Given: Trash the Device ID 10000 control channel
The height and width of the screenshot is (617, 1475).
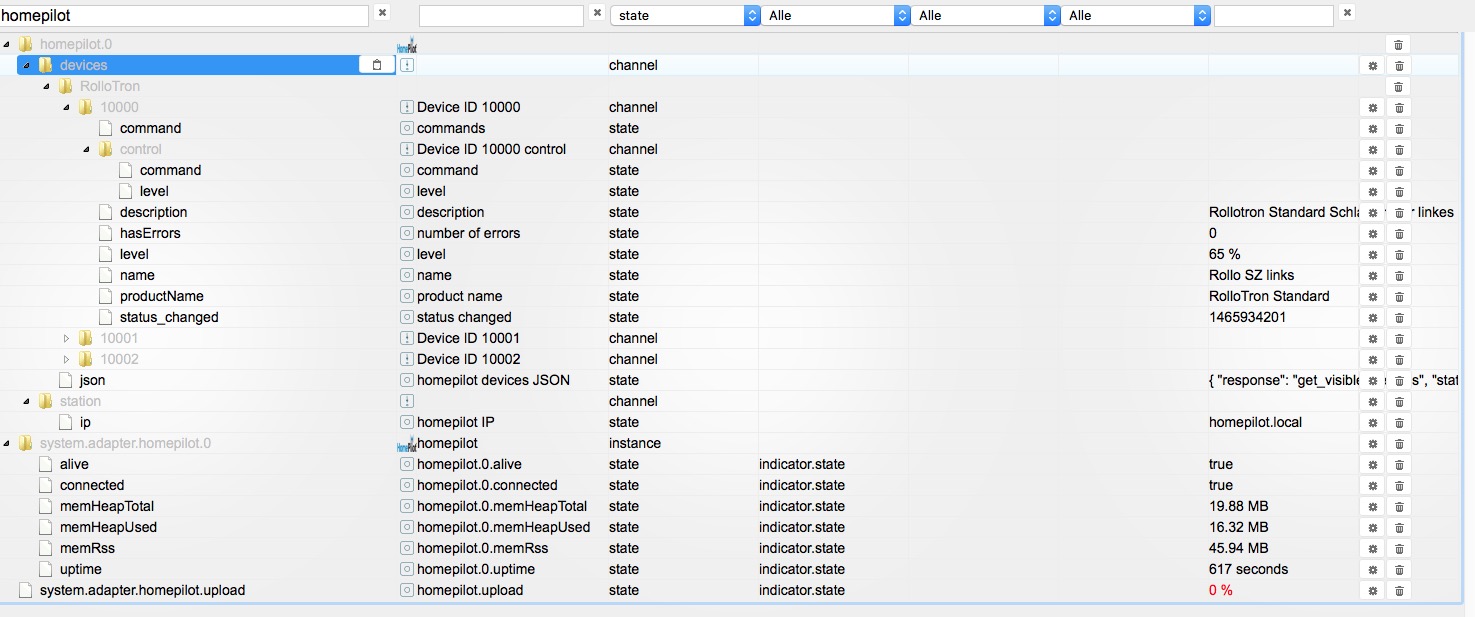Looking at the screenshot, I should (1399, 149).
